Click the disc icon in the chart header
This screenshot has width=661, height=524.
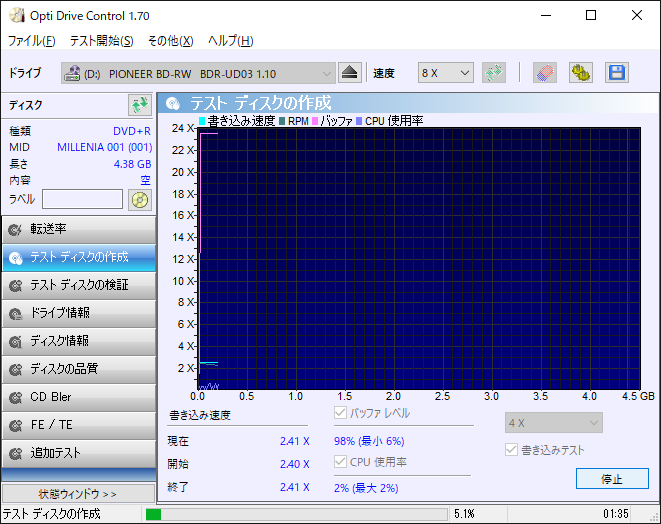pos(173,103)
